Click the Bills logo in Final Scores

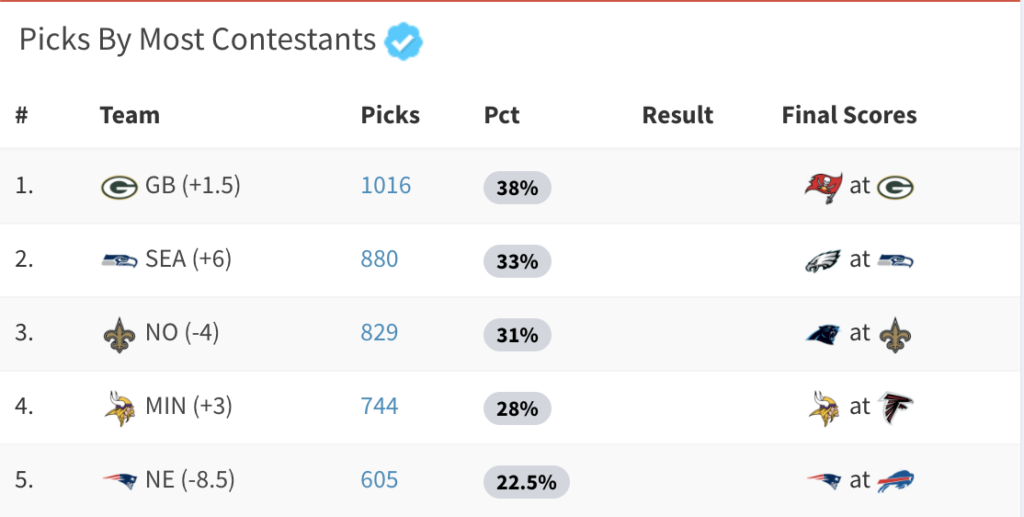point(895,482)
